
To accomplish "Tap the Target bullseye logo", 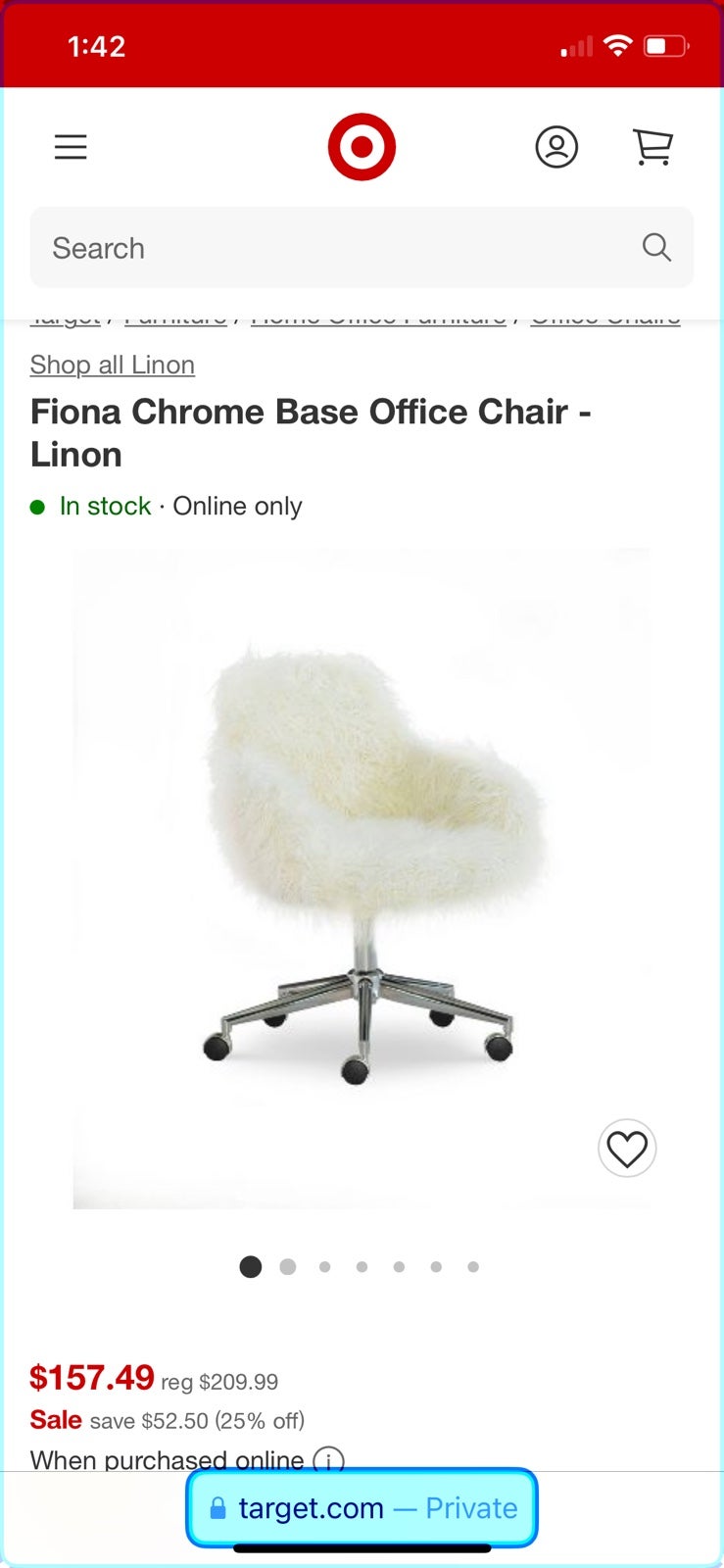I will coord(362,147).
